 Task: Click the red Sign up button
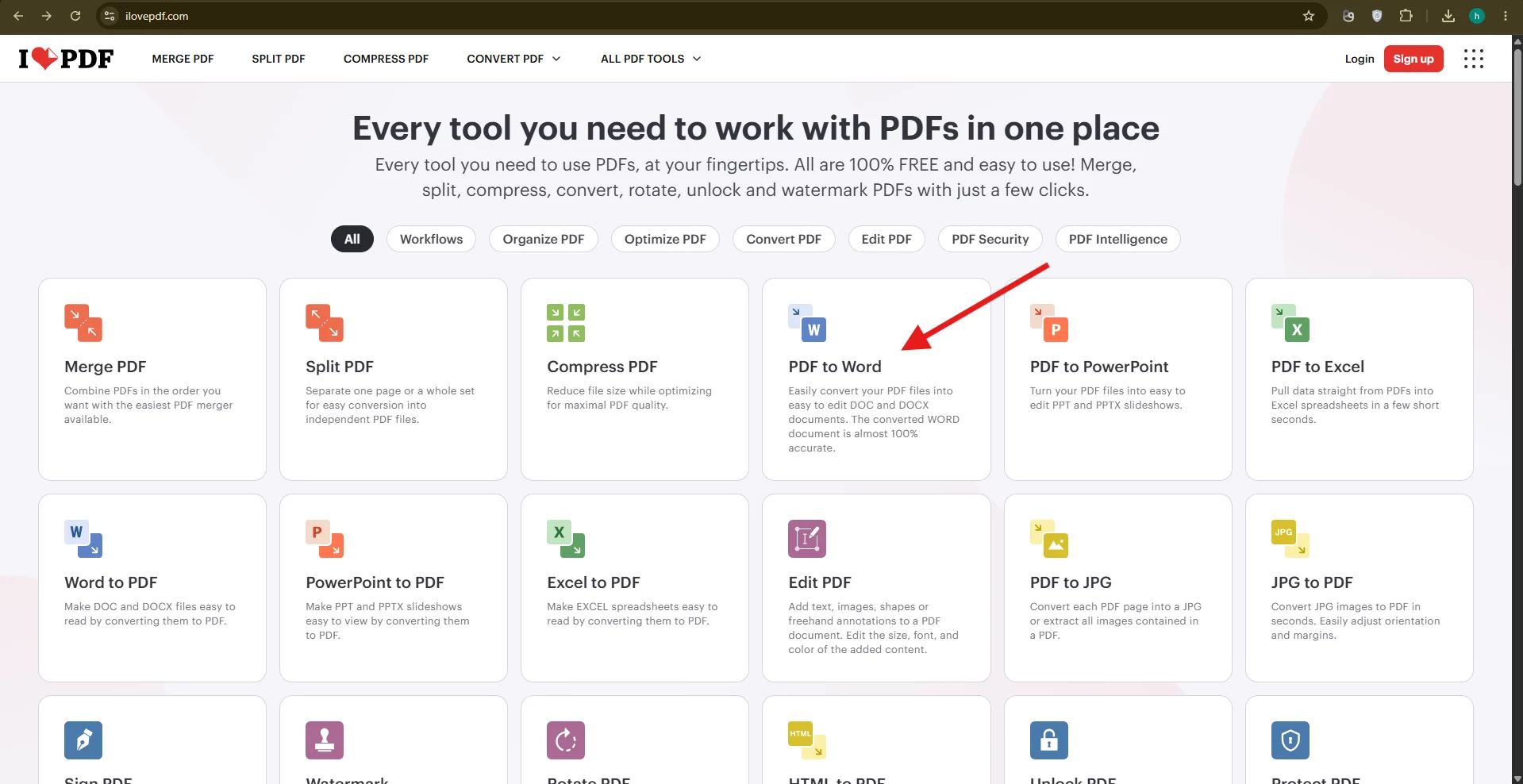click(x=1413, y=59)
